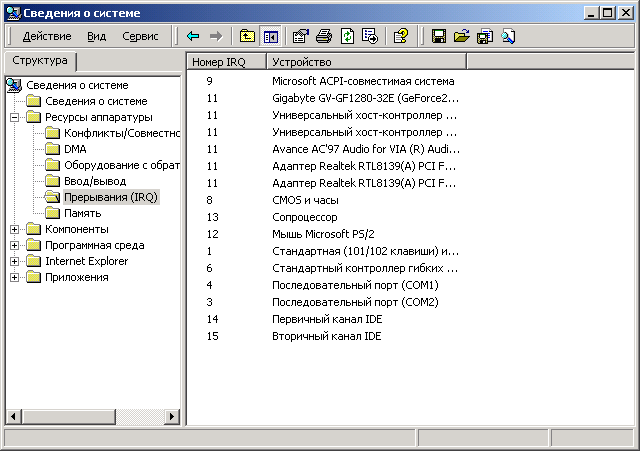Select Прерывания (IRQ) tree item
Viewport: 640px width, 451px height.
(111, 198)
